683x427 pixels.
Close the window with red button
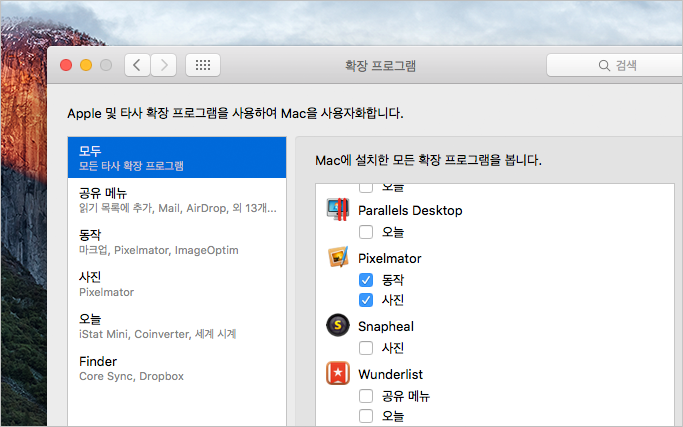(x=66, y=65)
